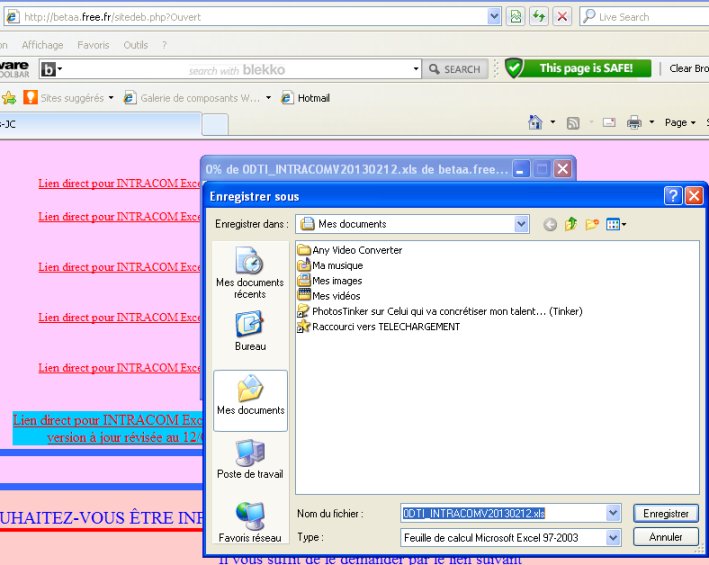Click the up-one-level folder icon
Screen dimensions: 709x565
(571, 224)
